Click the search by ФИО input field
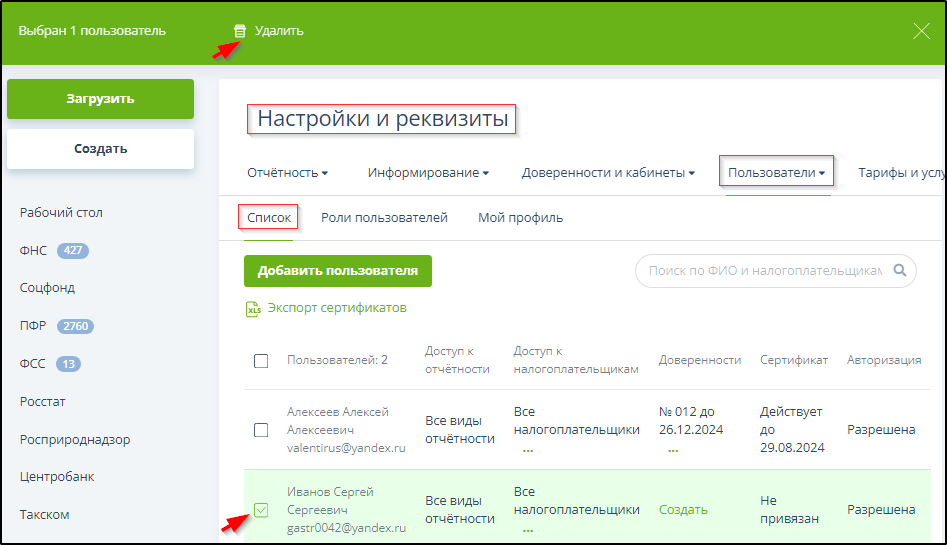947x545 pixels. tap(765, 270)
